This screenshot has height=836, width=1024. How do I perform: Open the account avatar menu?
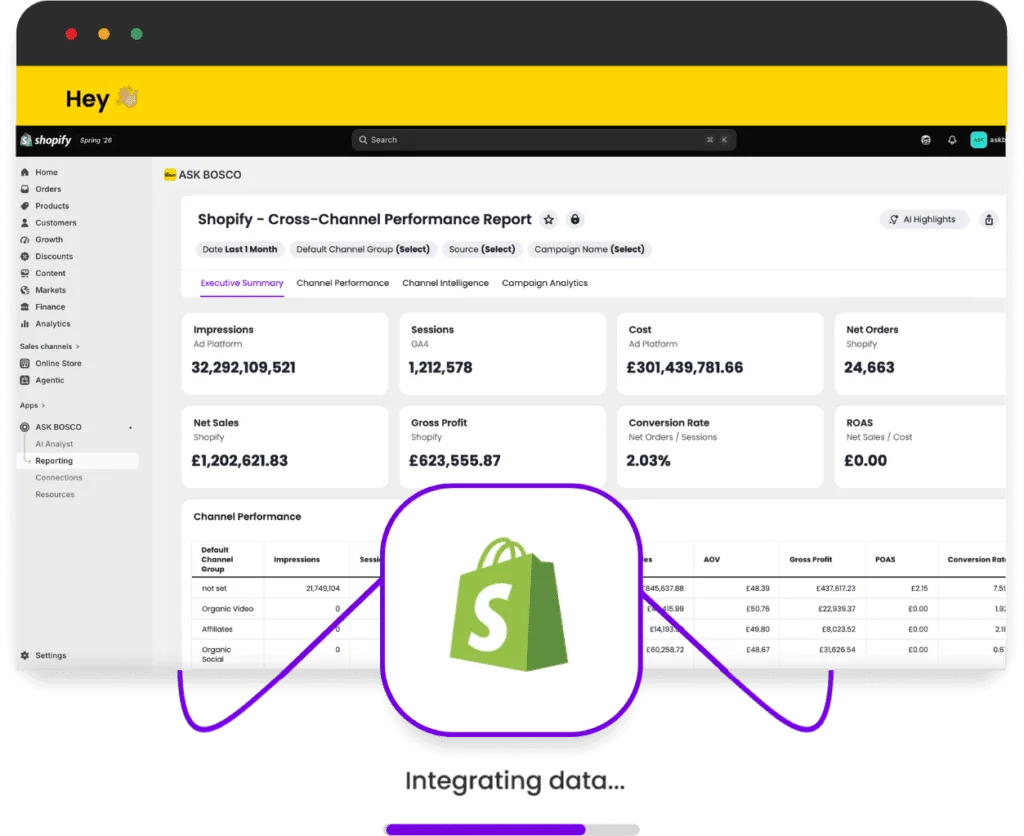click(x=978, y=140)
